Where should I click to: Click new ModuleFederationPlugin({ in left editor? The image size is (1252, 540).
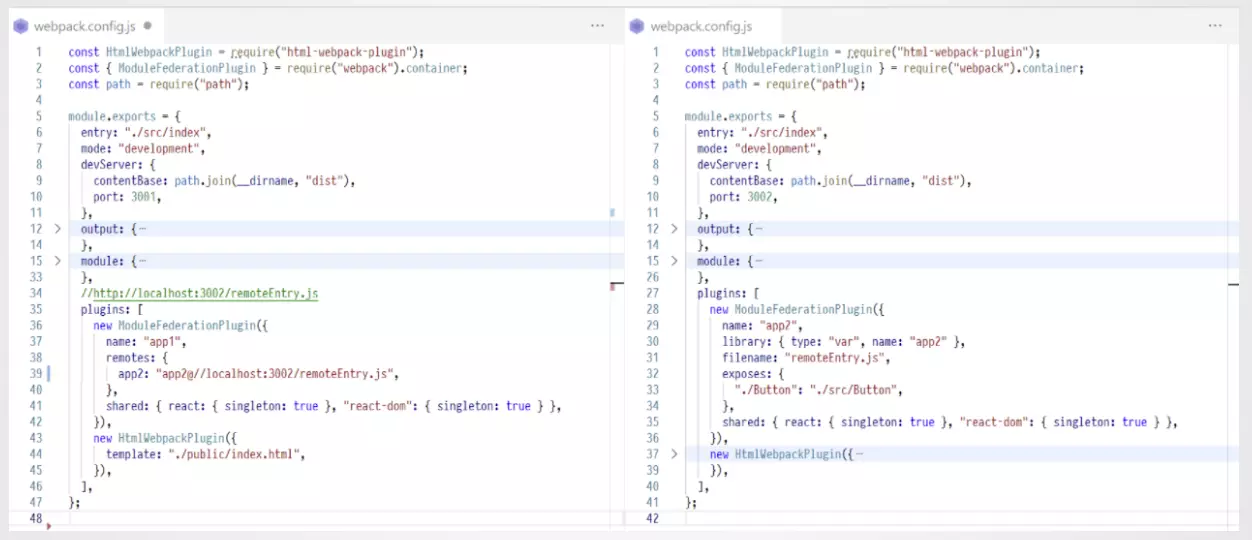pos(181,325)
